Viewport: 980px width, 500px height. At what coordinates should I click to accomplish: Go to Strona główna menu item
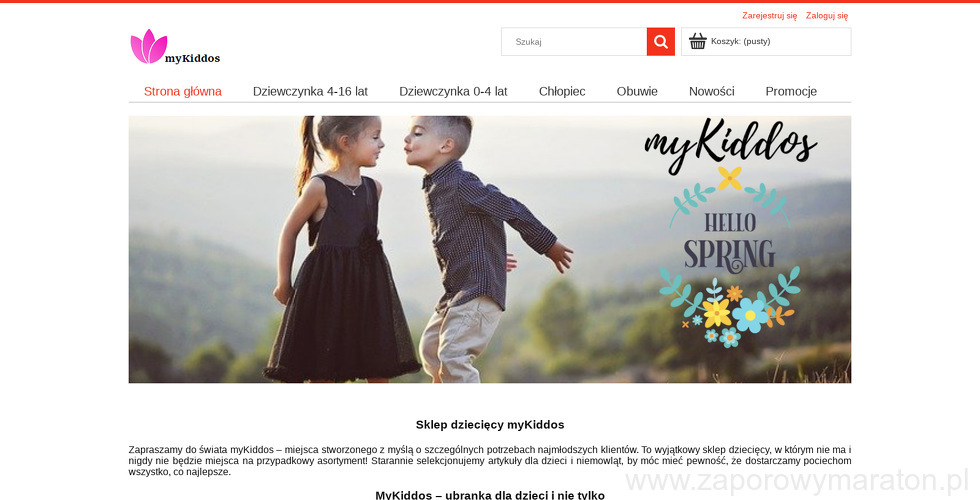pyautogui.click(x=182, y=91)
